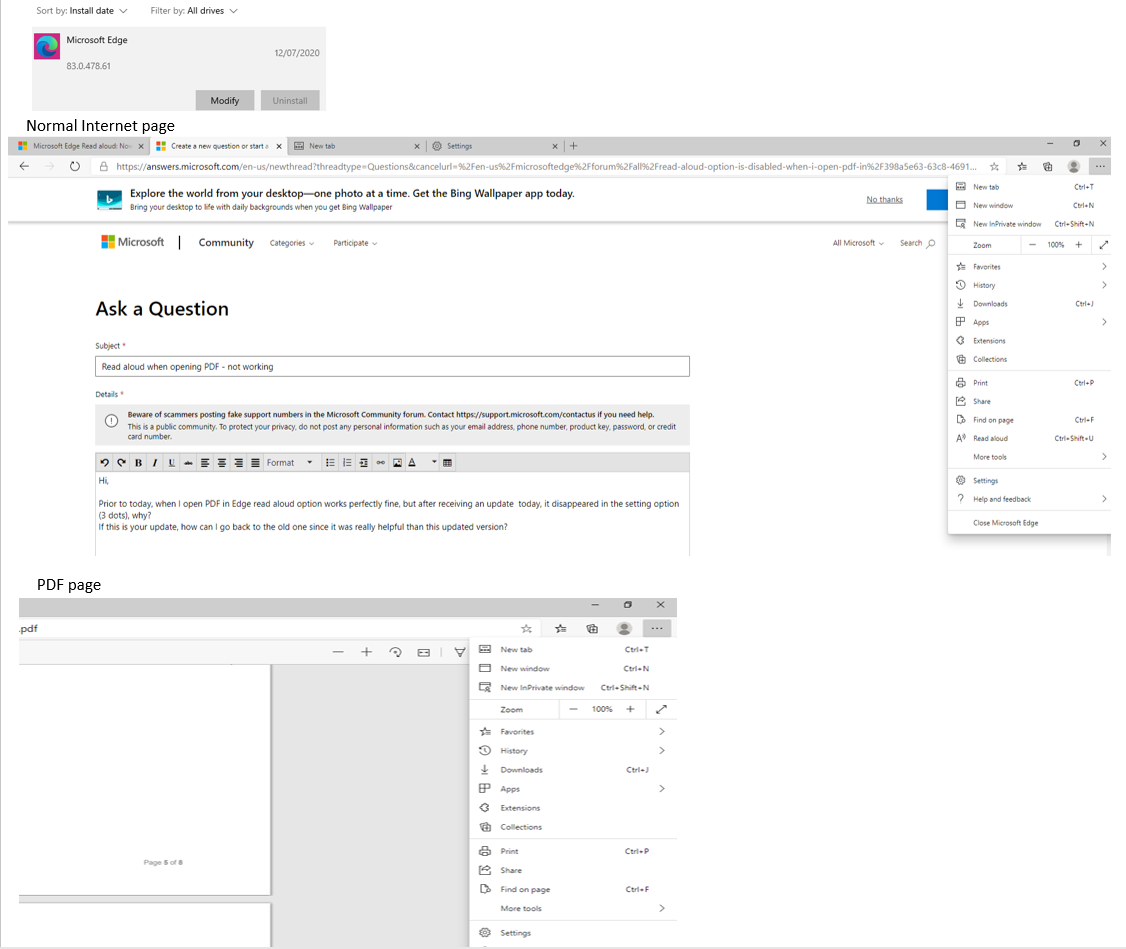This screenshot has height=949, width=1126.
Task: Click the page refresh icon
Action: coord(75,166)
